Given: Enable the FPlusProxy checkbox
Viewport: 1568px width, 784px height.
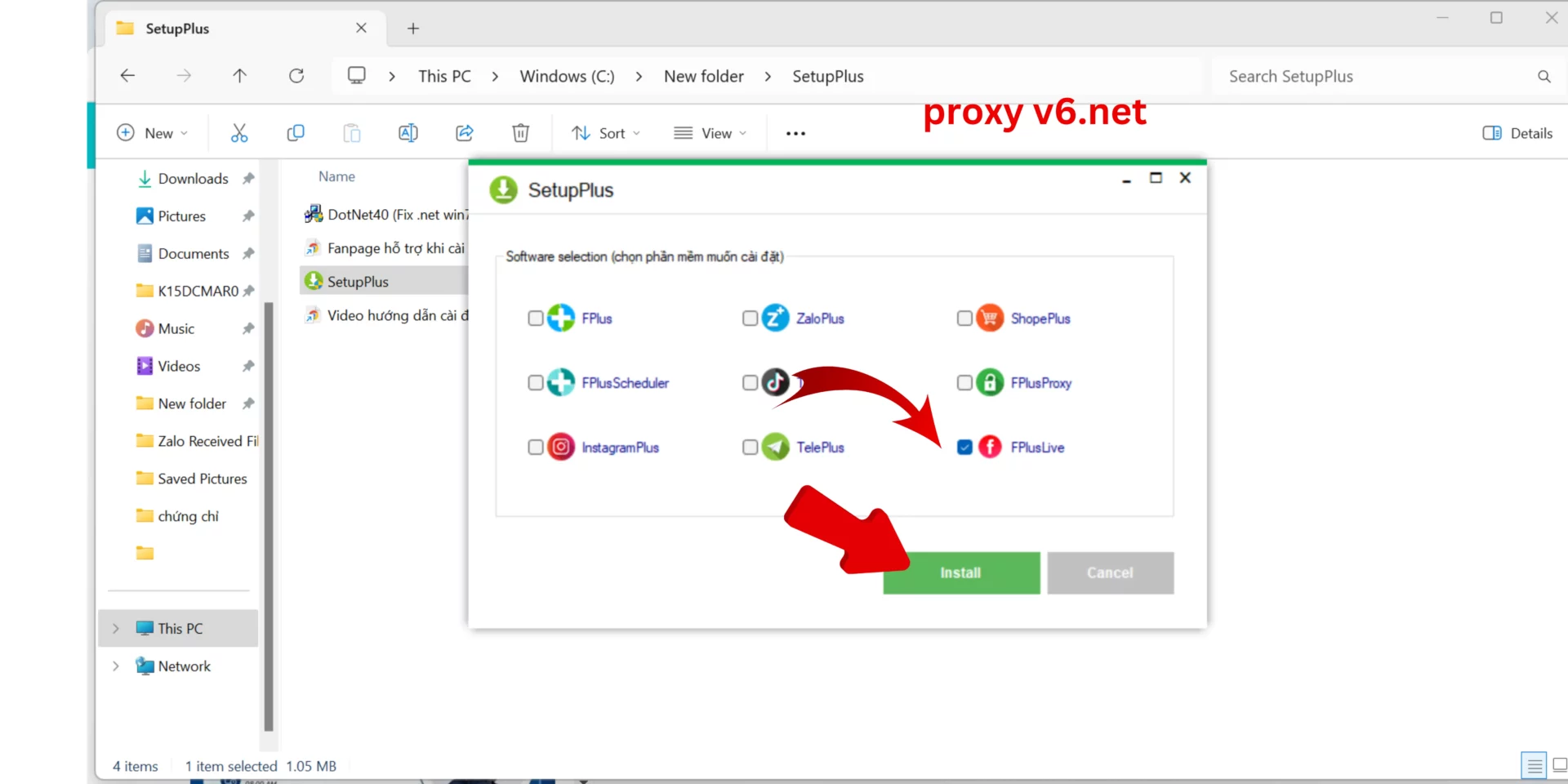Looking at the screenshot, I should 964,383.
